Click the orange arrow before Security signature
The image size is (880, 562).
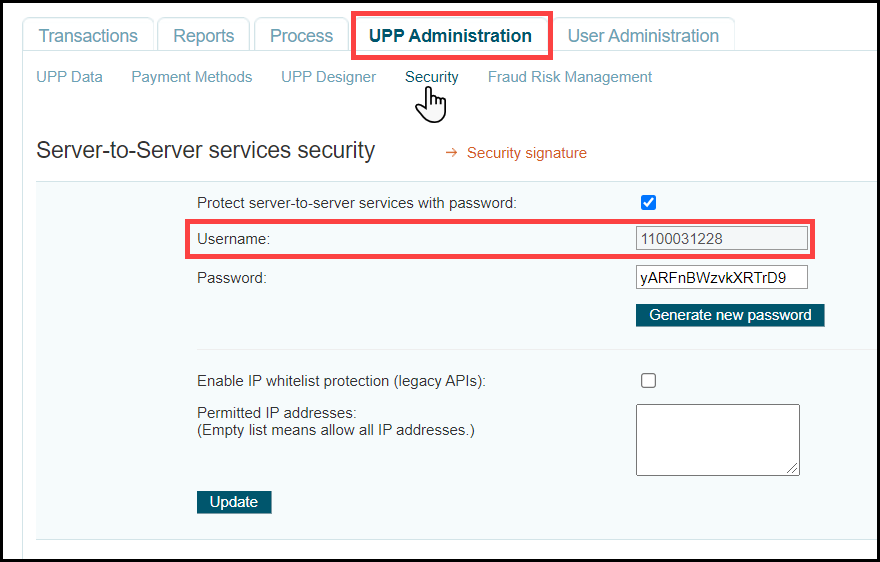pyautogui.click(x=451, y=153)
